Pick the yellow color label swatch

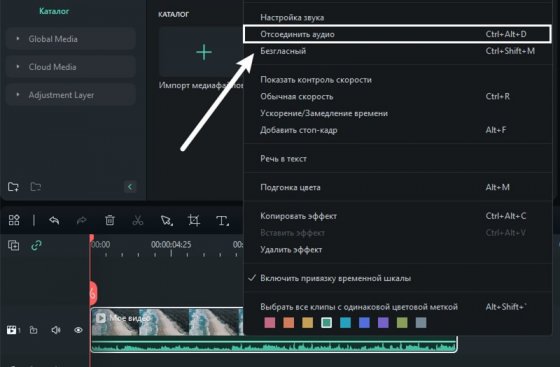308,323
